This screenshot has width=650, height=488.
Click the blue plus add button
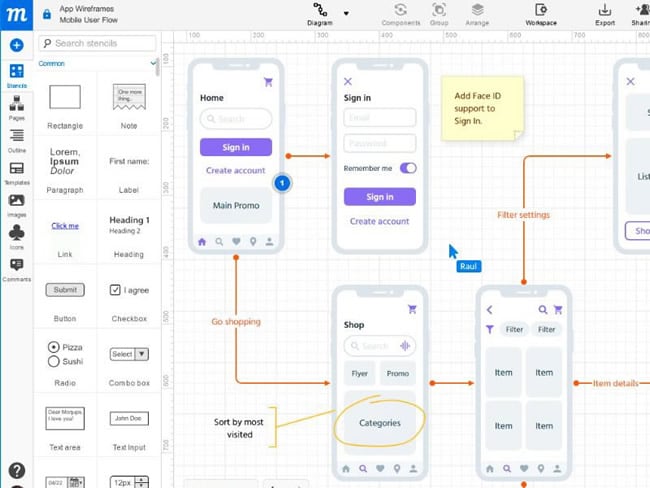17,45
